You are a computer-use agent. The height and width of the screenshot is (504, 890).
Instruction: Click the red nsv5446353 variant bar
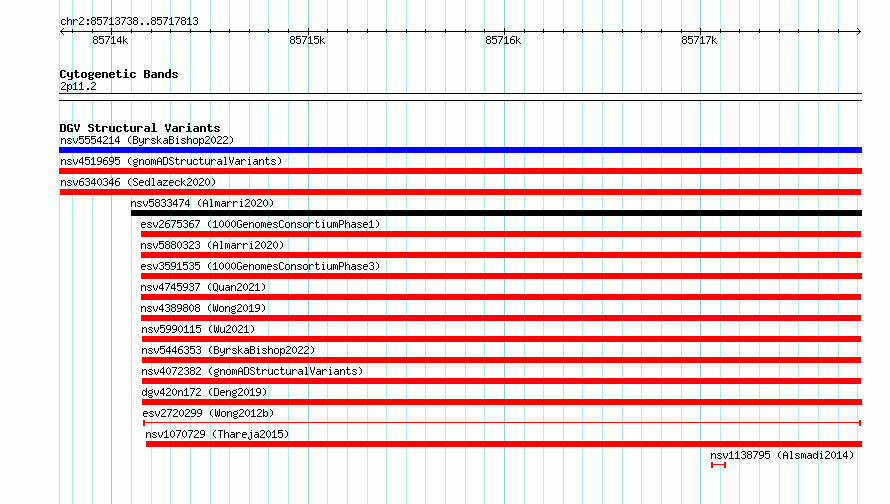(x=502, y=360)
